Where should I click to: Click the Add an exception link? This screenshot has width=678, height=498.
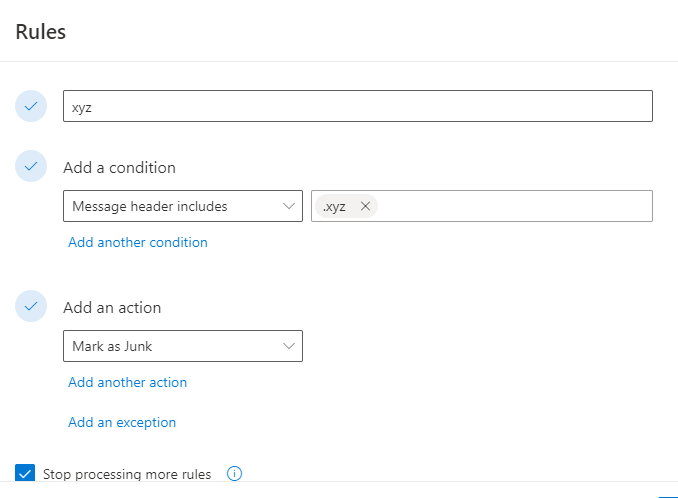coord(122,422)
